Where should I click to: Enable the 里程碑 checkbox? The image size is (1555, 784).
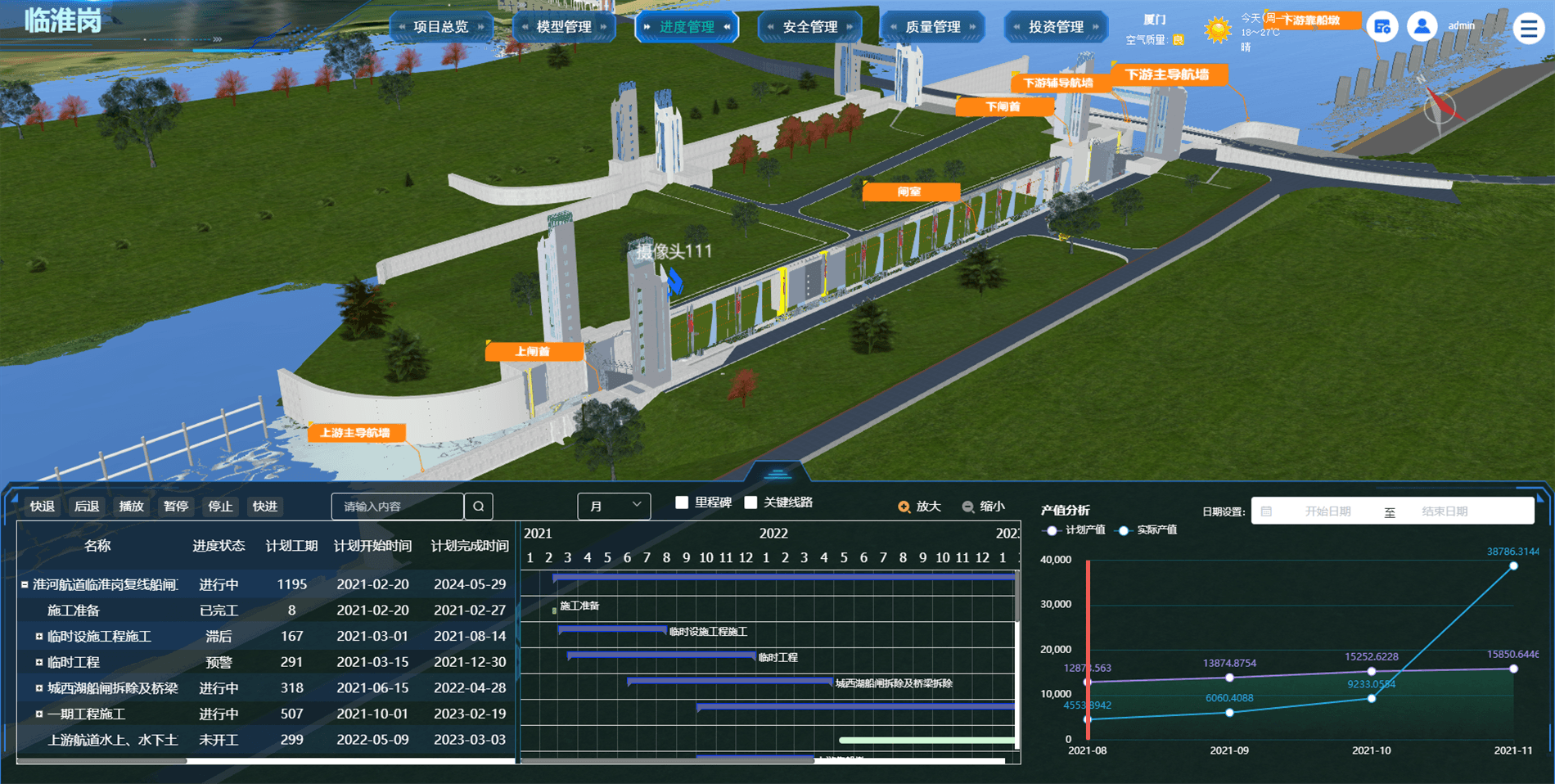(x=682, y=502)
